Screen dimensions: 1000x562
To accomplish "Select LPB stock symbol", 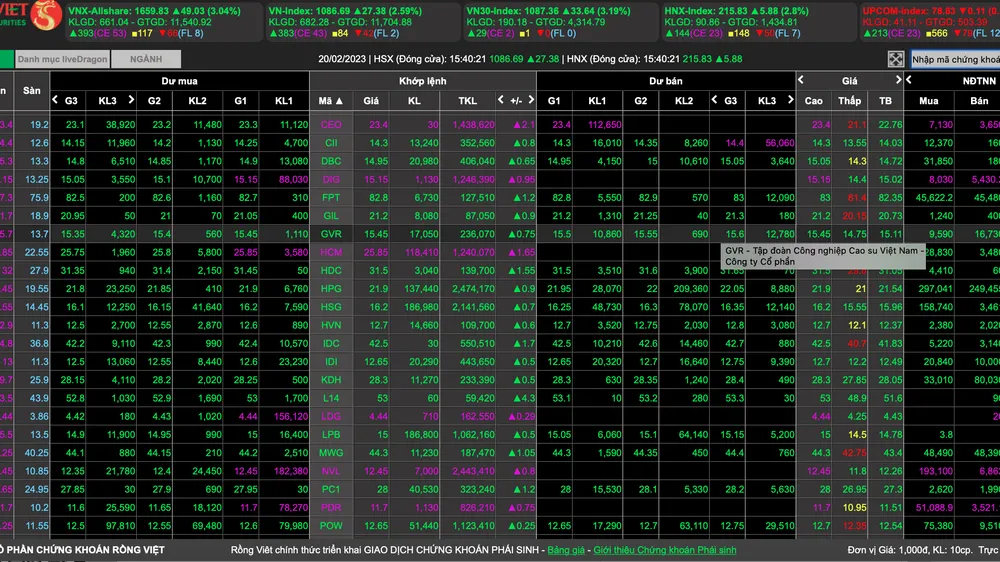I will pyautogui.click(x=331, y=435).
